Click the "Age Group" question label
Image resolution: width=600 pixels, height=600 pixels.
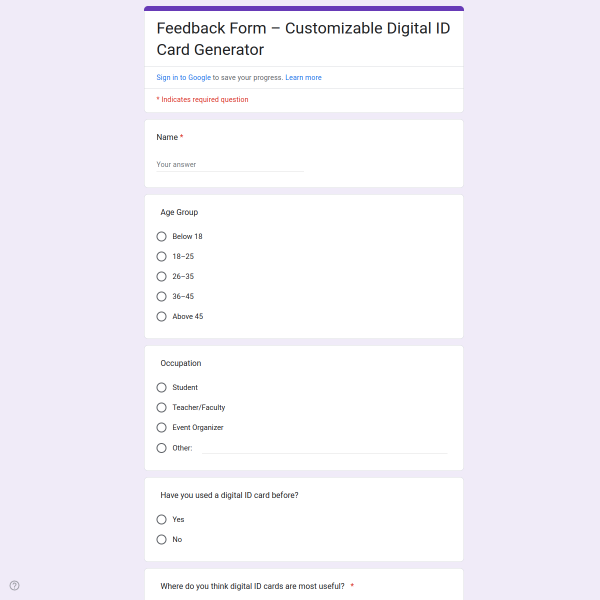coord(179,213)
